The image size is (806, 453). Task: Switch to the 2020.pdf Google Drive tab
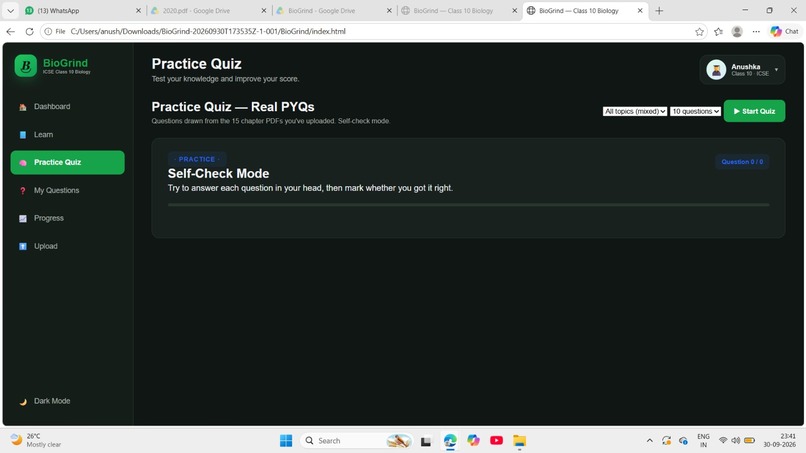pyautogui.click(x=208, y=10)
